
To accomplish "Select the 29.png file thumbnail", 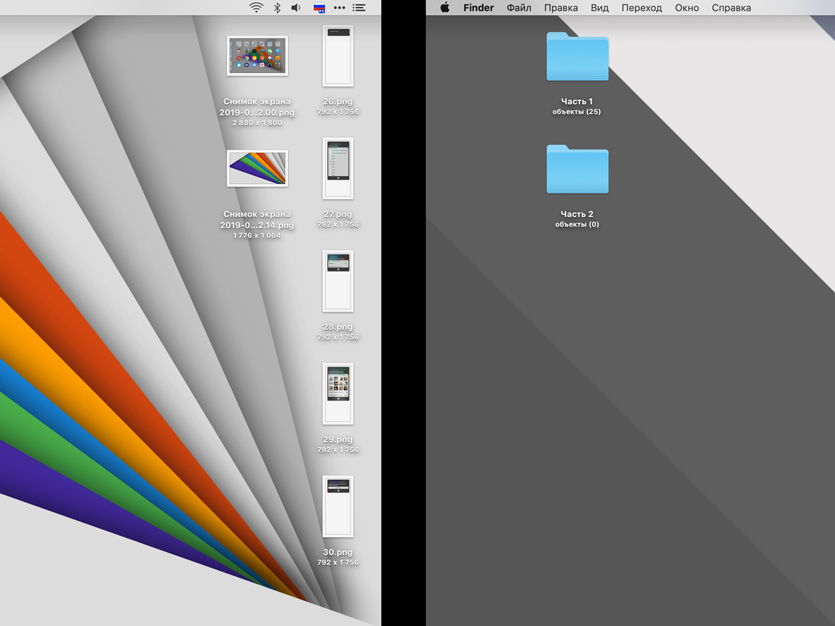I will click(338, 395).
